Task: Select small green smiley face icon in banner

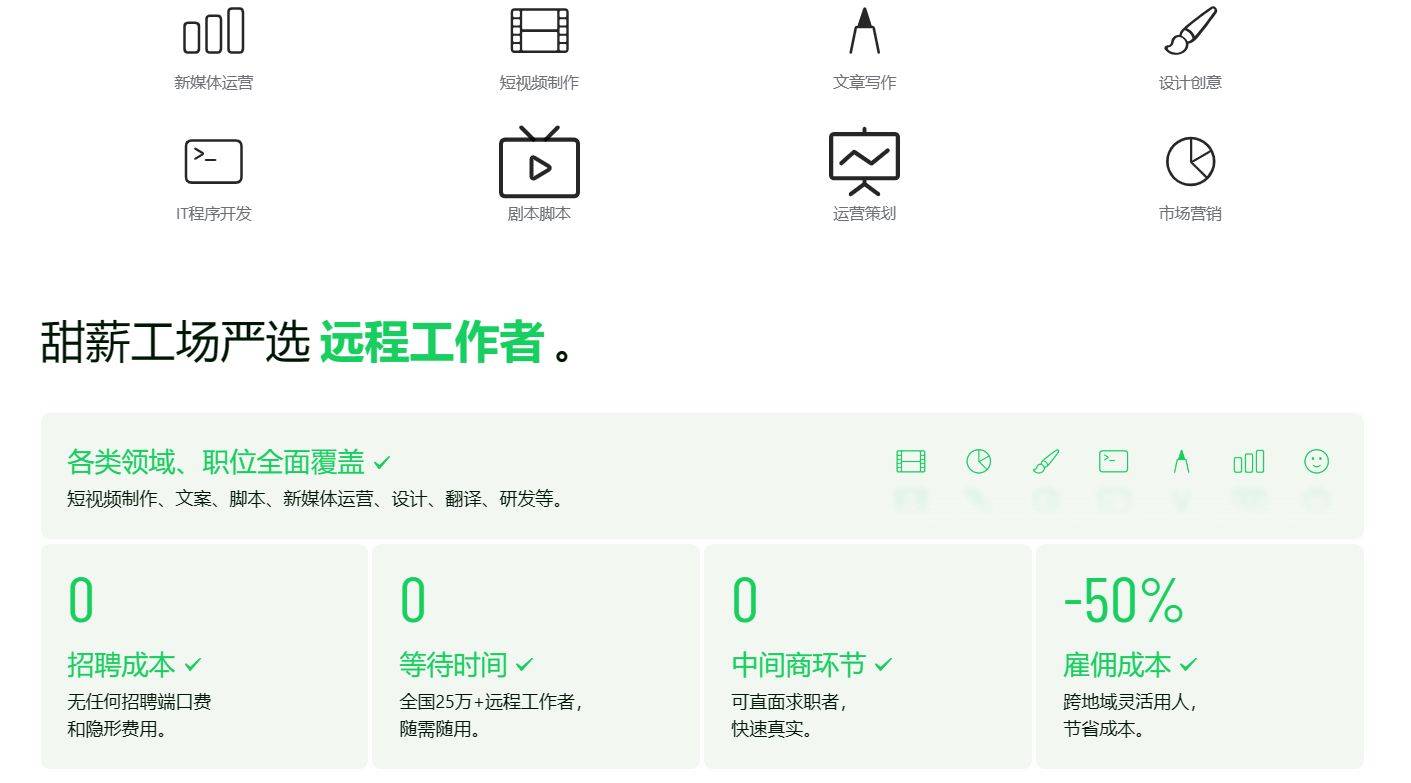Action: (x=1317, y=461)
